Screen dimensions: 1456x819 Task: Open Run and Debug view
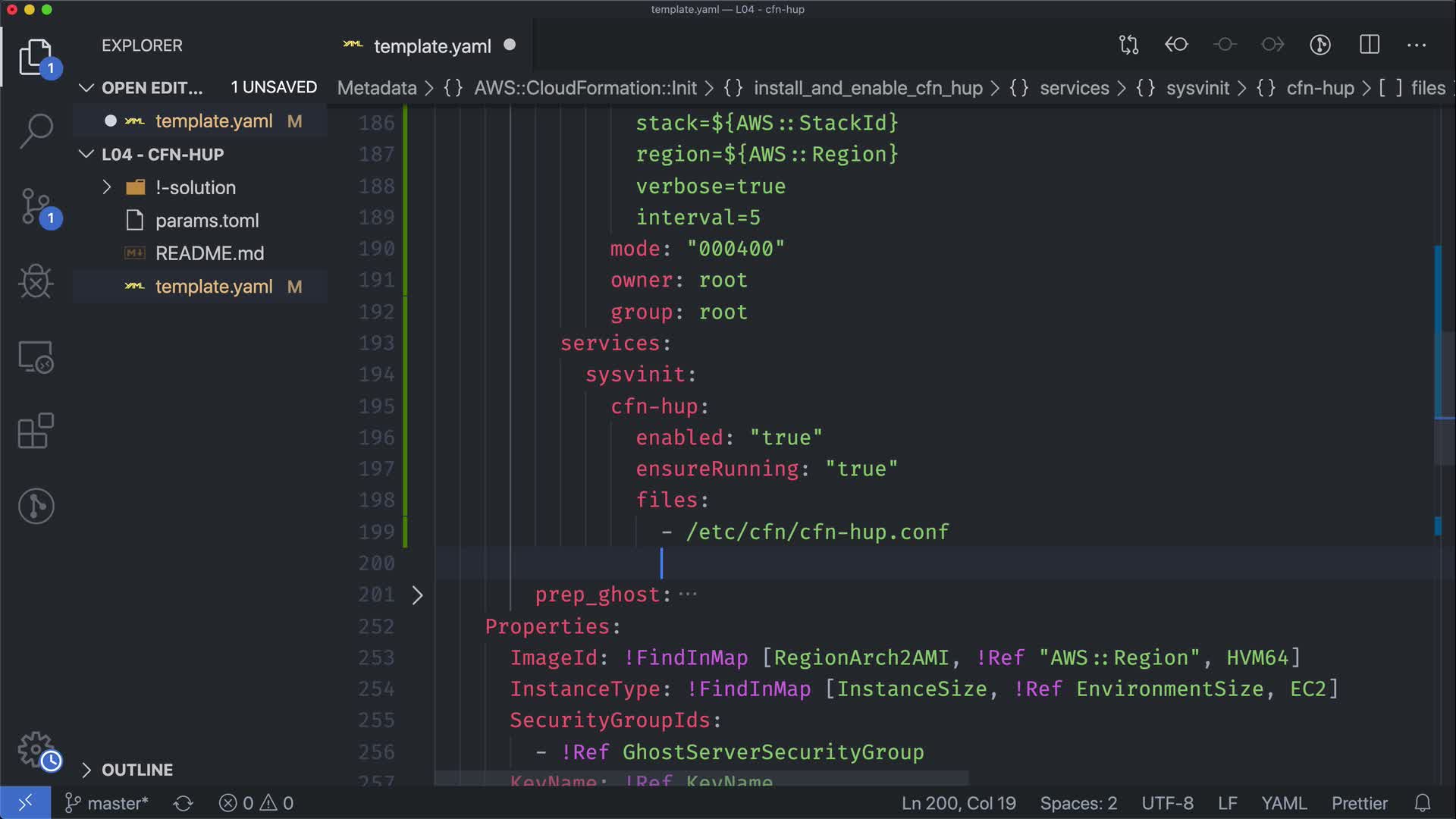tap(36, 281)
